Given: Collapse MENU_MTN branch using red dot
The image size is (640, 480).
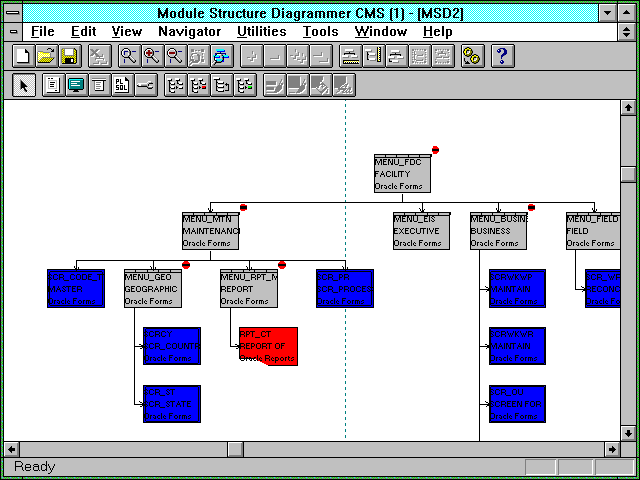Looking at the screenshot, I should 243,208.
